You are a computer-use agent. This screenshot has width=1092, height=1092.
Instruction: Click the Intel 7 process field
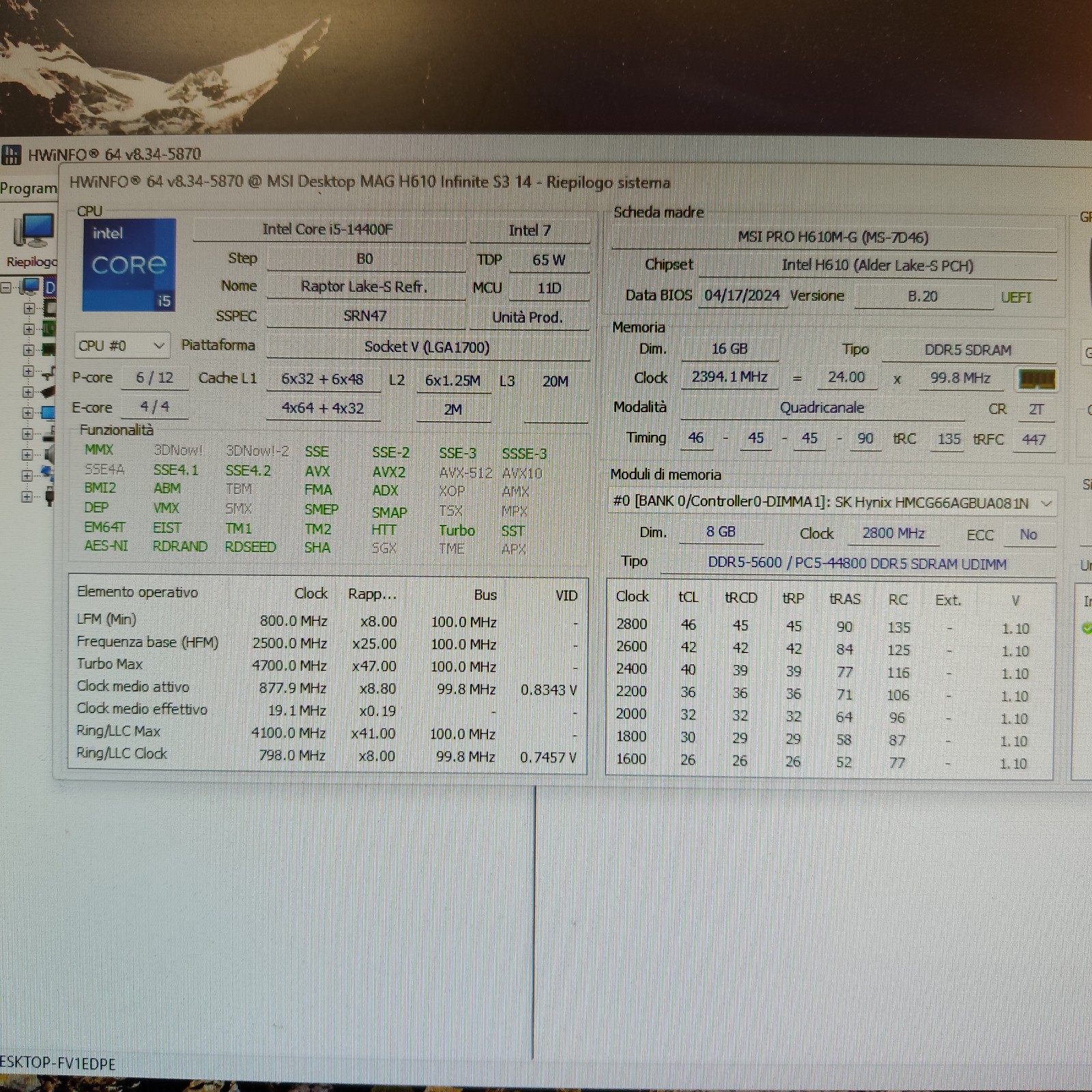(x=530, y=231)
